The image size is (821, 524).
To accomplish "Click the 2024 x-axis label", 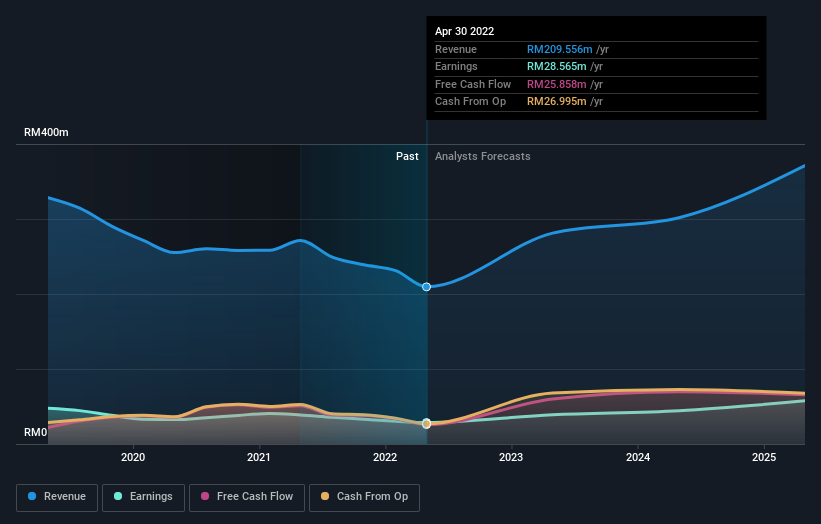I will (638, 457).
